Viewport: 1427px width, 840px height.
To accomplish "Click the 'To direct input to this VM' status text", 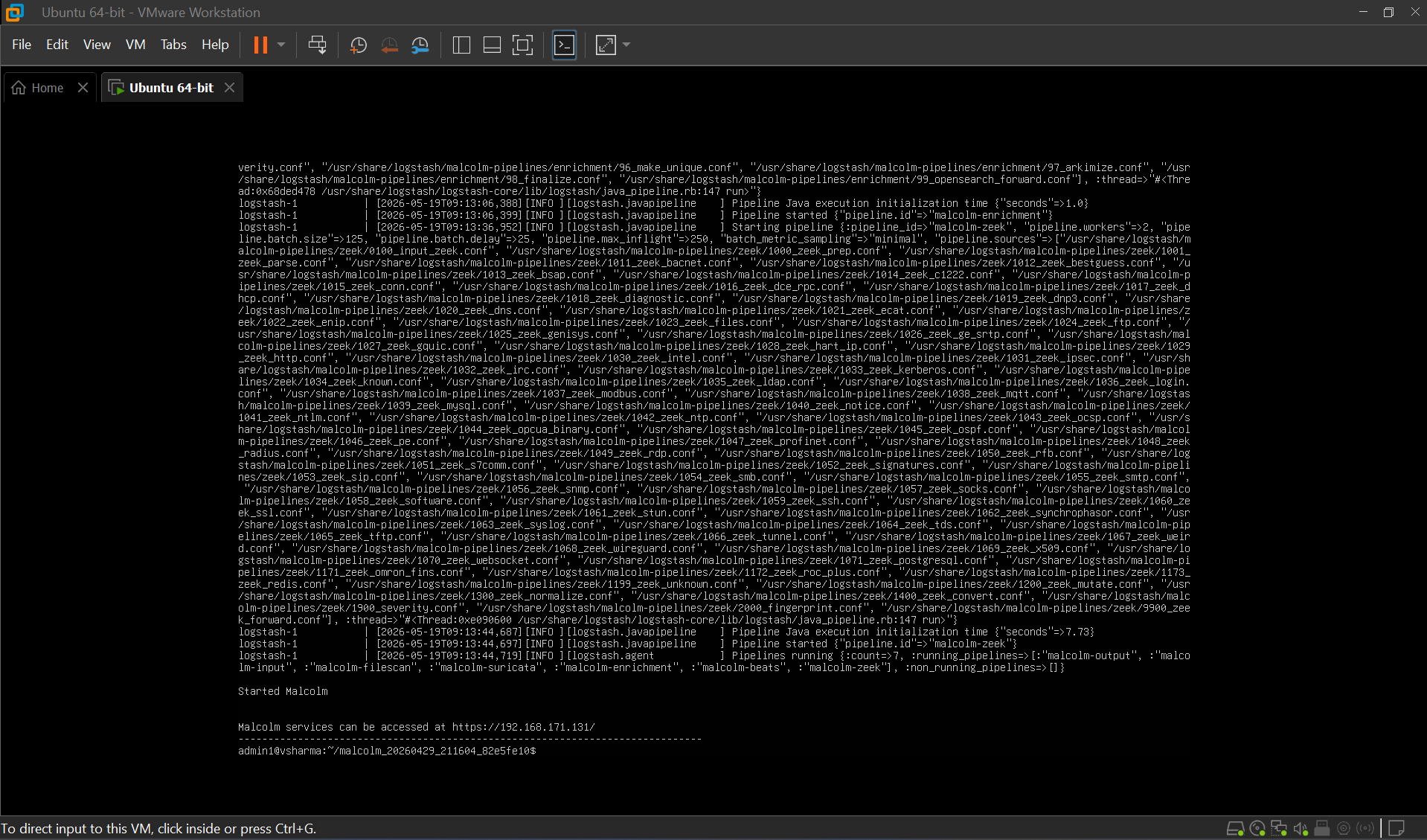I will [158, 828].
